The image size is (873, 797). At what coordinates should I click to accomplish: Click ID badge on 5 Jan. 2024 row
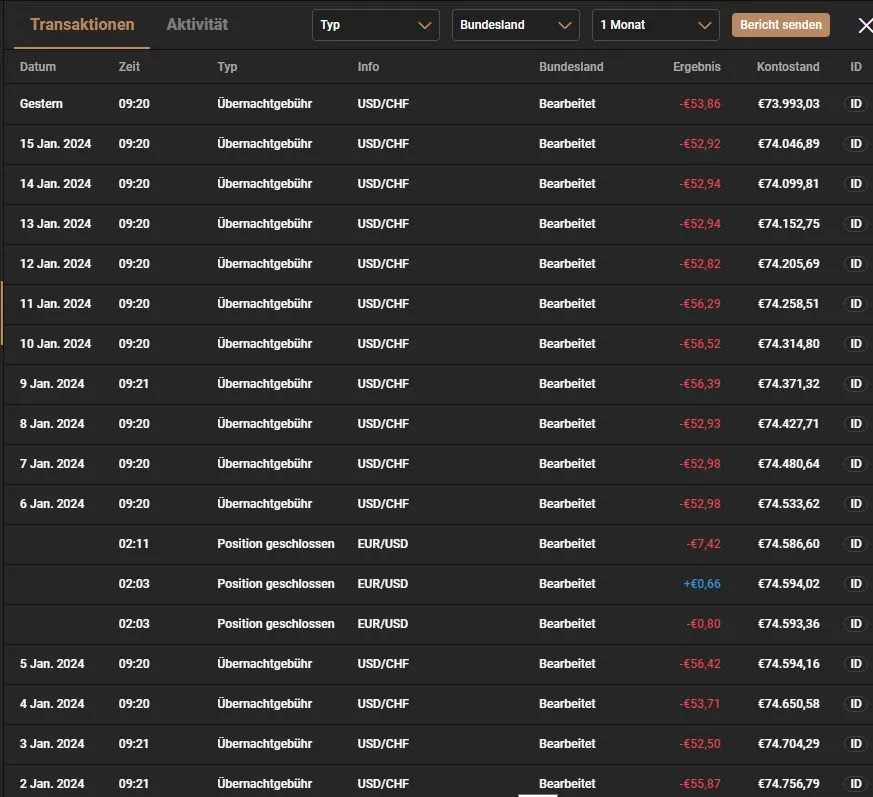pyautogui.click(x=855, y=664)
